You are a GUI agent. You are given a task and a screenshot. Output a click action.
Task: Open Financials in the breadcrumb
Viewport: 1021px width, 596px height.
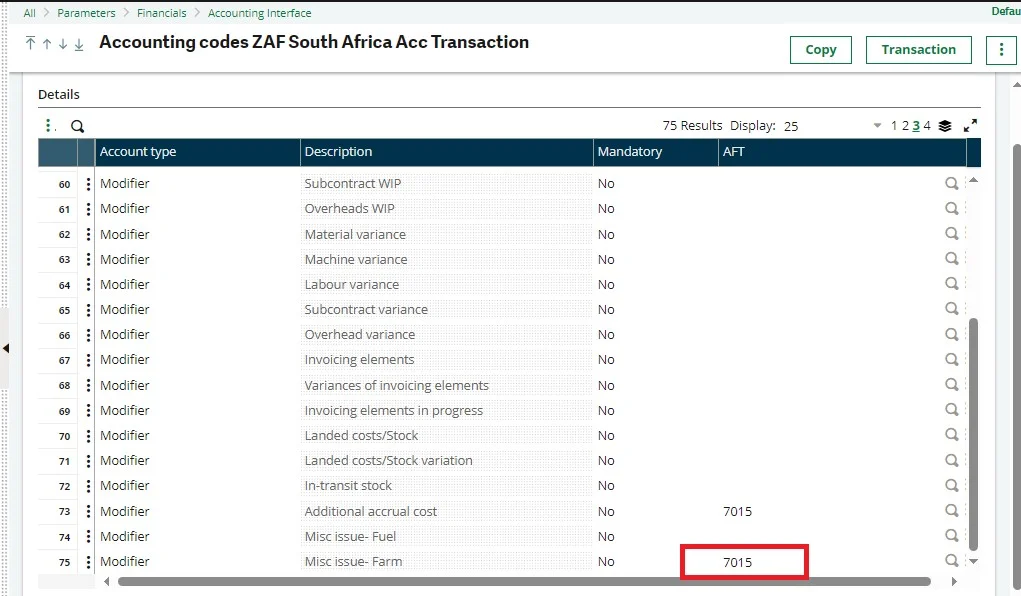coord(162,13)
